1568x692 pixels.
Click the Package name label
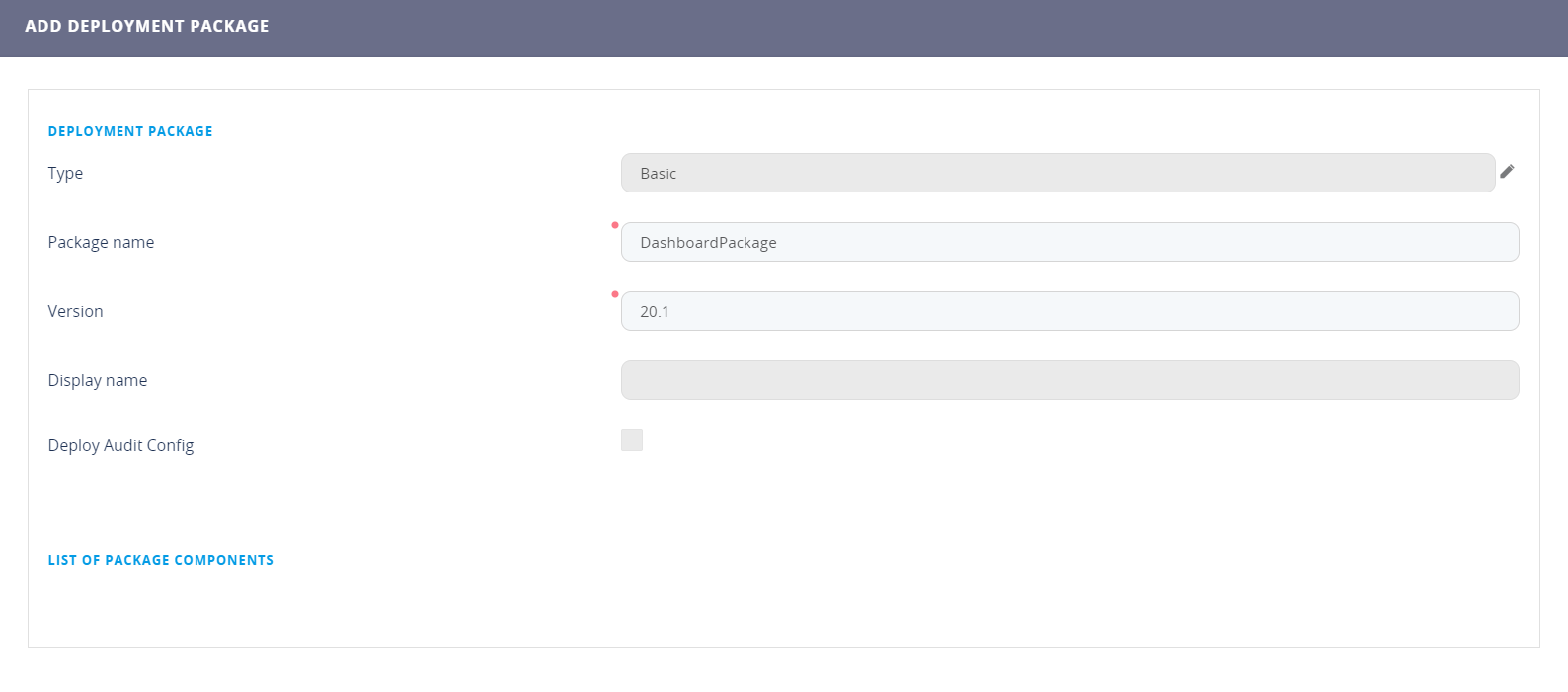tap(101, 242)
